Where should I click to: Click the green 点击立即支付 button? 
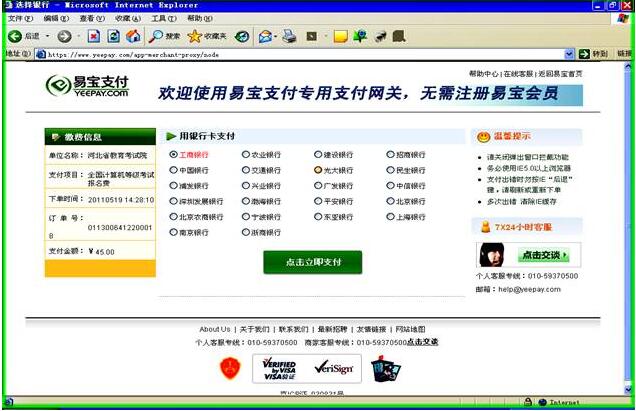[x=313, y=262]
